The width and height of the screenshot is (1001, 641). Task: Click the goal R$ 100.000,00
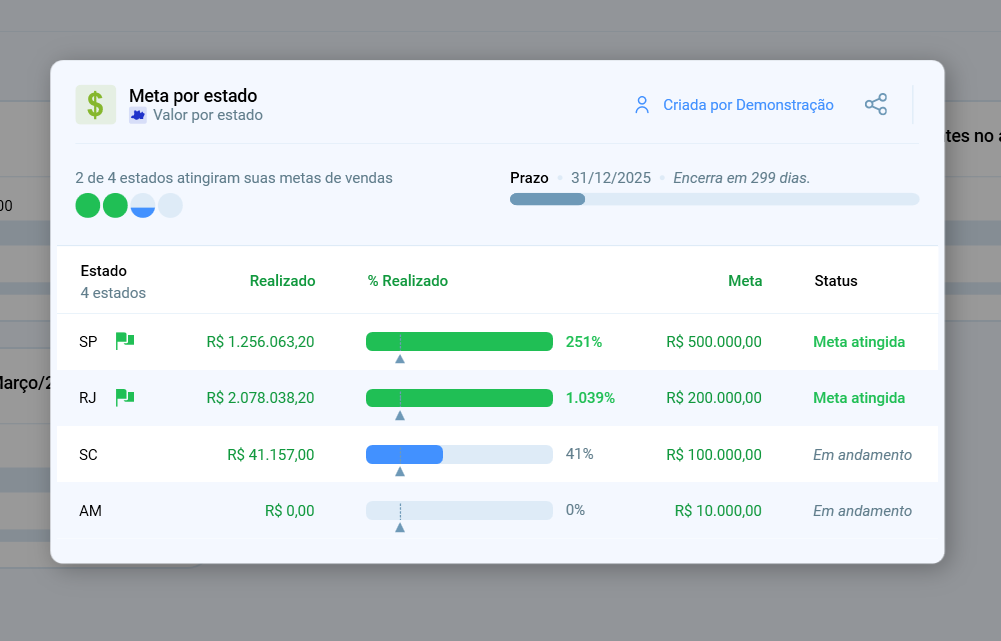[714, 455]
